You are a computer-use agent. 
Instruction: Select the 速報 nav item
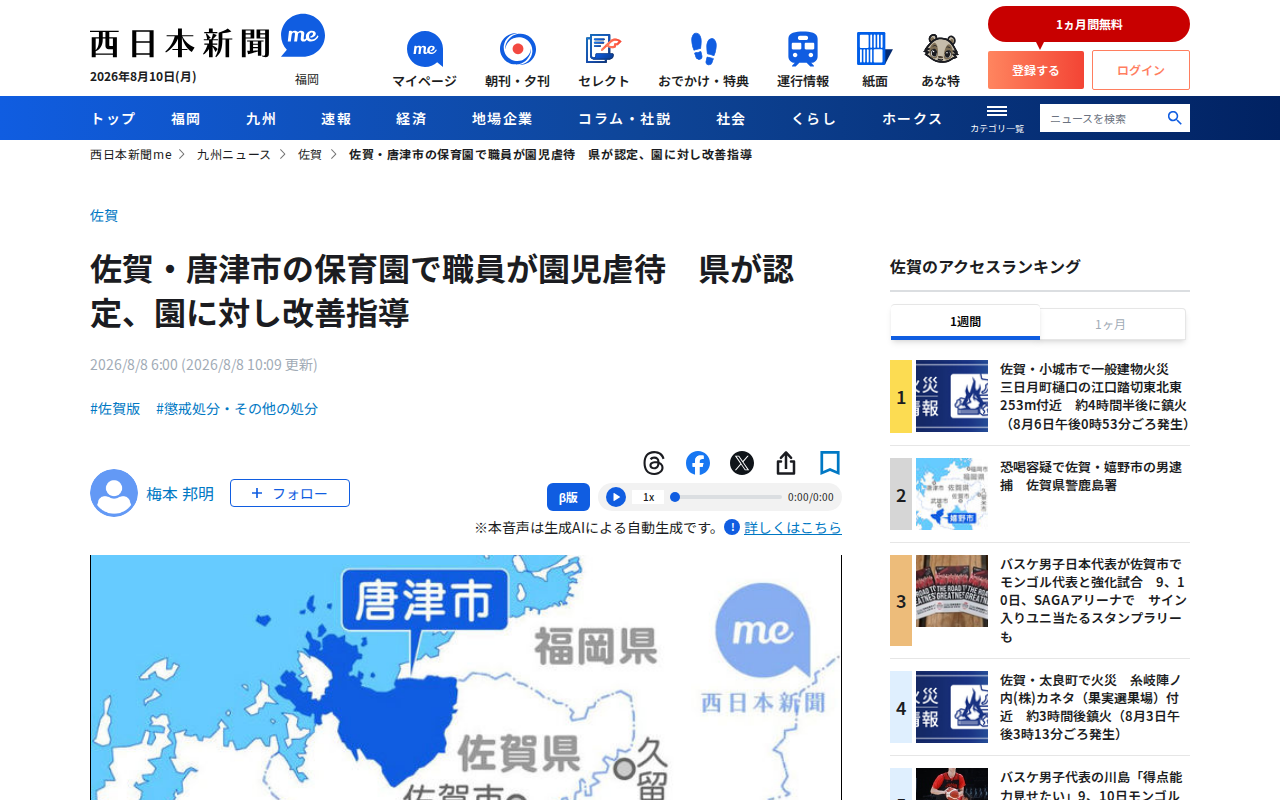click(x=336, y=118)
